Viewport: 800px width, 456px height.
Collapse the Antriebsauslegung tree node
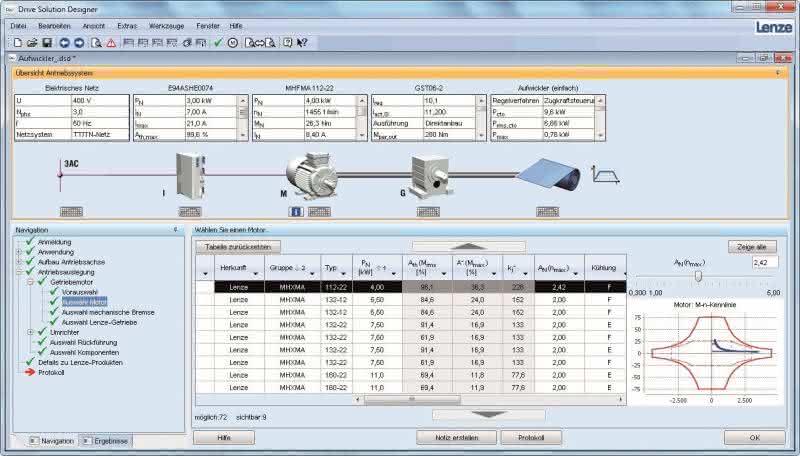[19, 272]
